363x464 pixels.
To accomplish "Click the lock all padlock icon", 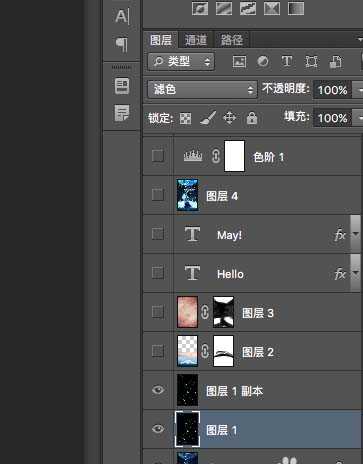I will 252,118.
